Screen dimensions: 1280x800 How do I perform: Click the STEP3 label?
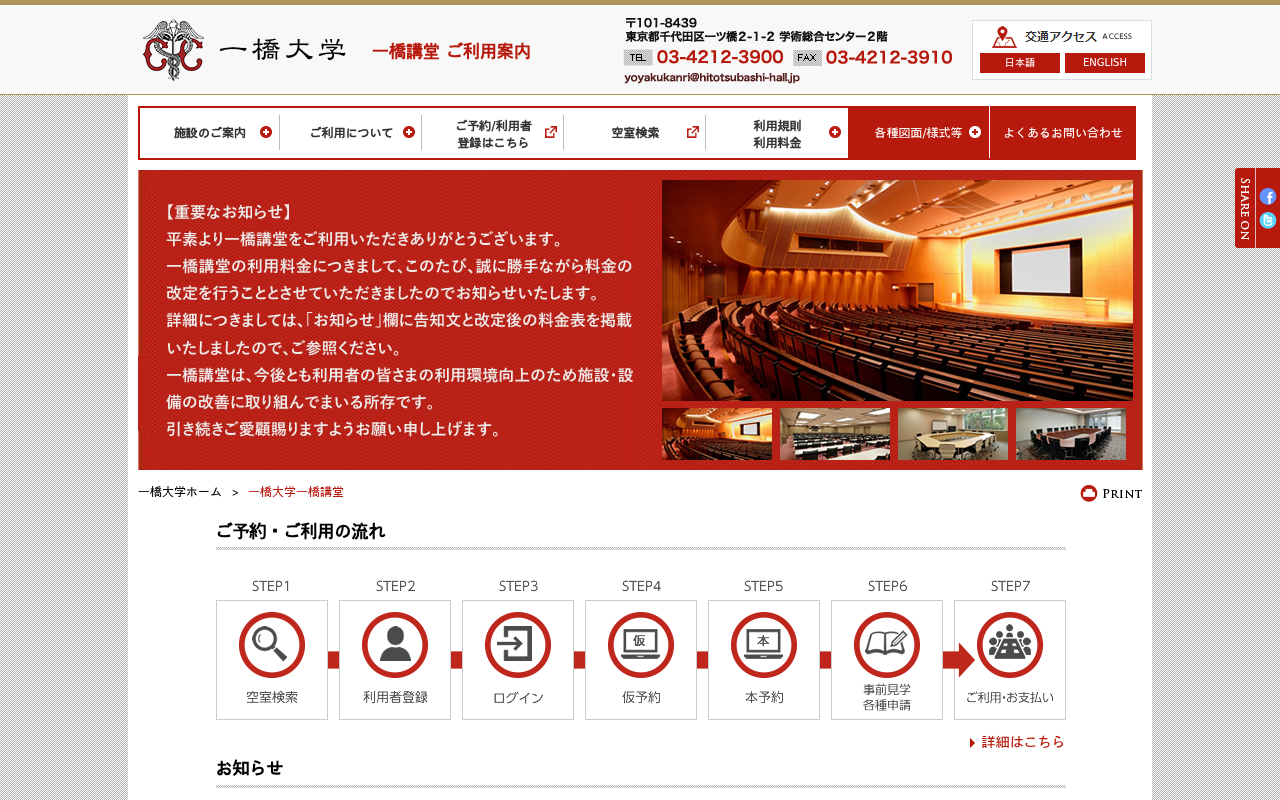[x=518, y=586]
